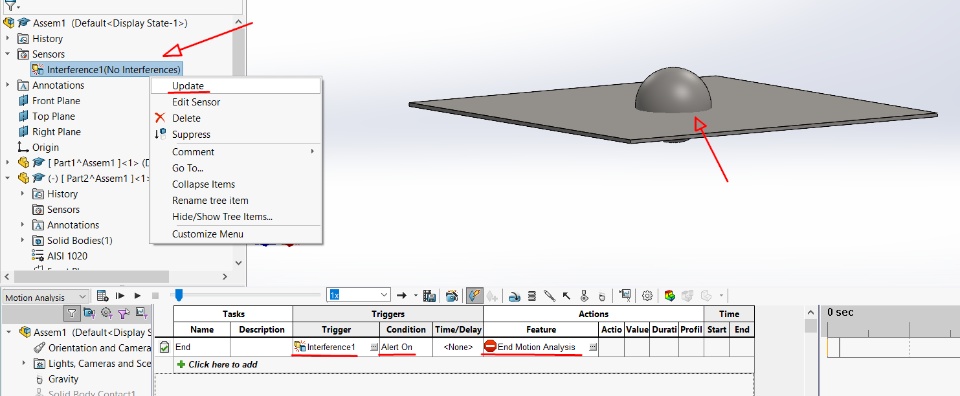
Task: Select the No Filter funnel icon
Action: point(72,313)
